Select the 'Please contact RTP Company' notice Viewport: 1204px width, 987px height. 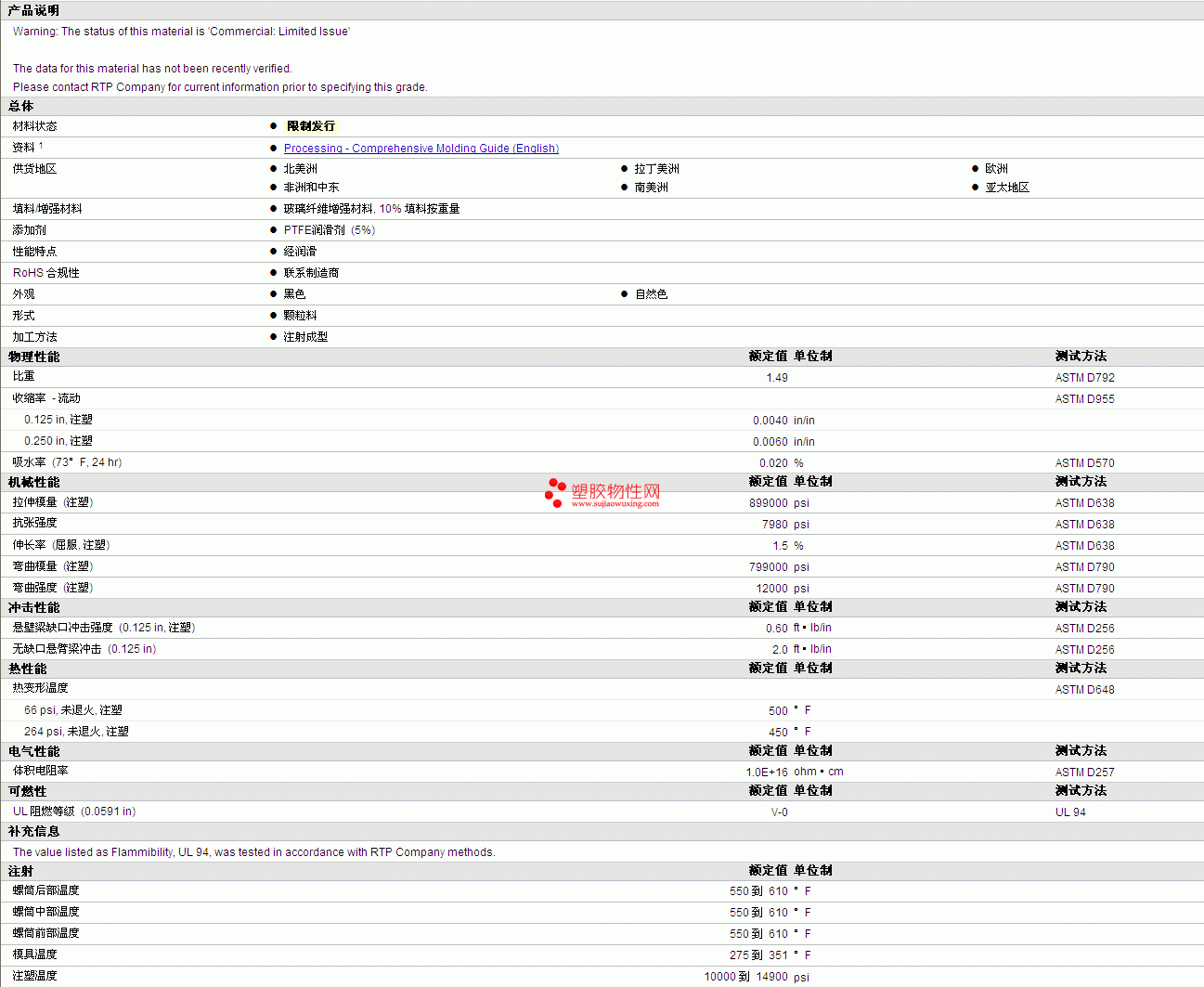220,87
